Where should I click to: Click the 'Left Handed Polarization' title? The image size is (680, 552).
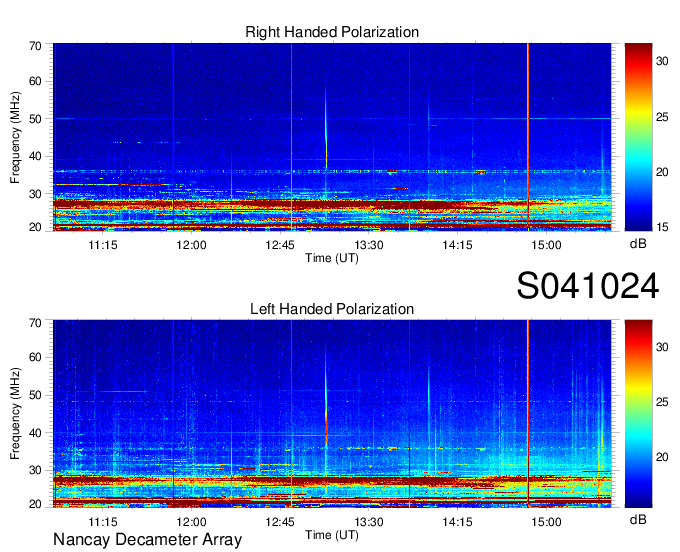tap(332, 309)
